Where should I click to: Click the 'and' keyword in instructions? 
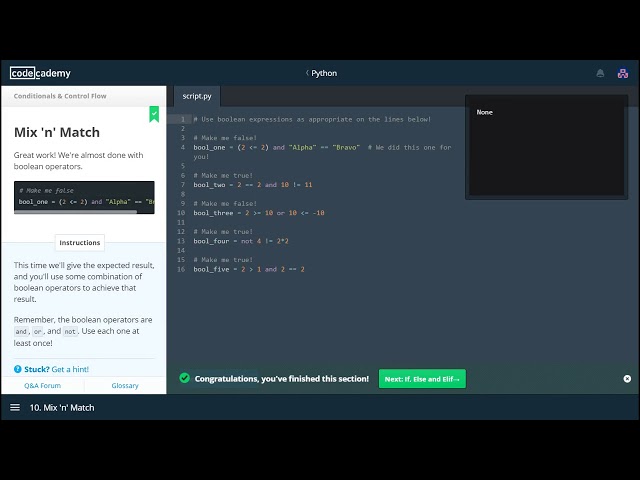21,331
